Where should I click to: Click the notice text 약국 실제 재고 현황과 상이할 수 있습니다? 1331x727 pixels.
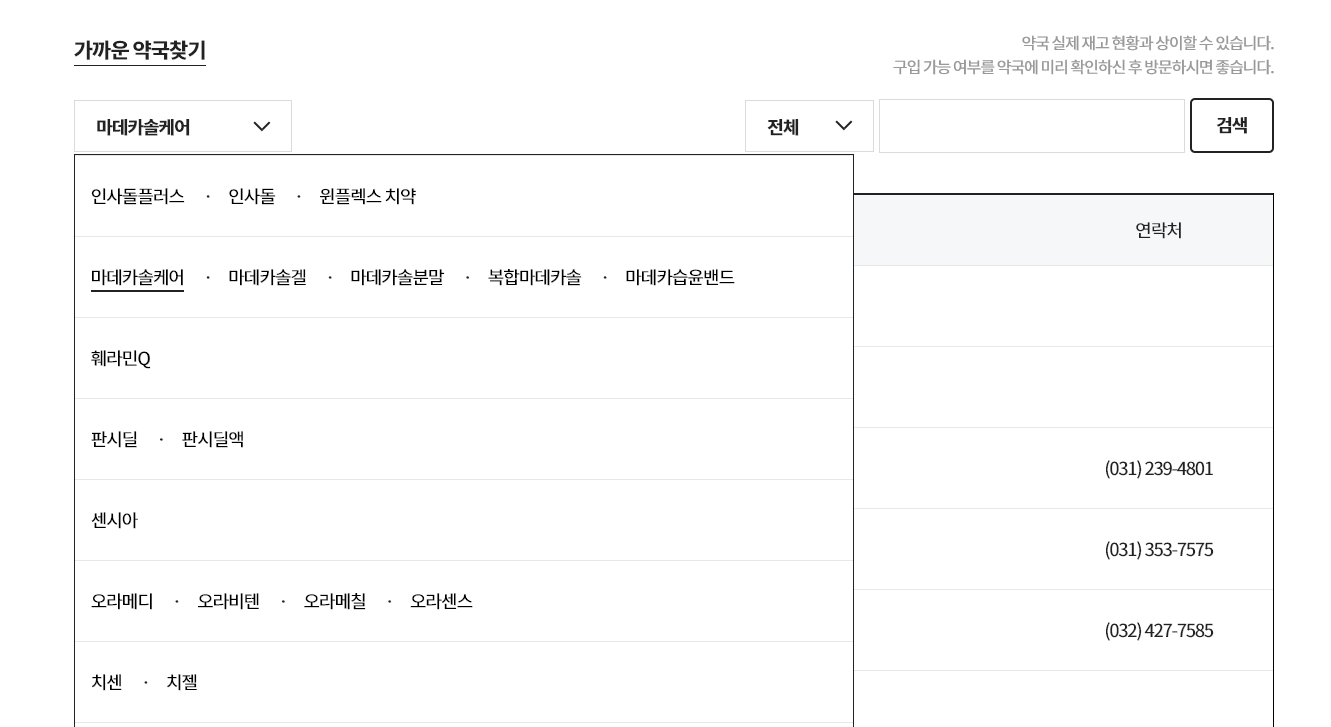(x=1147, y=43)
